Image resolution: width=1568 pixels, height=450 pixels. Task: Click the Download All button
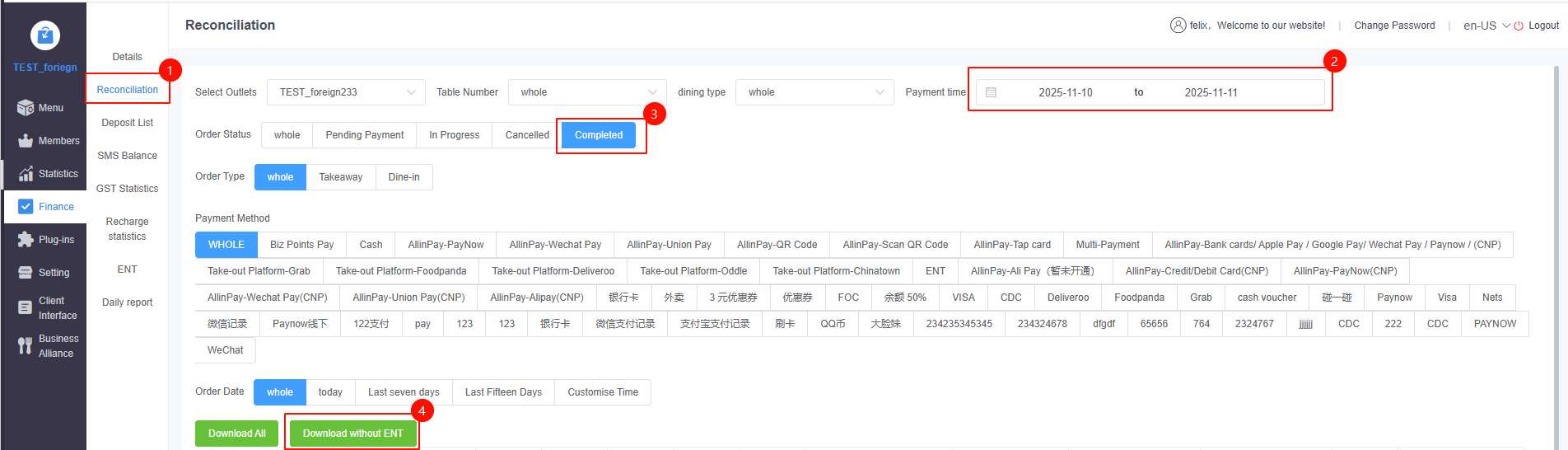tap(237, 434)
